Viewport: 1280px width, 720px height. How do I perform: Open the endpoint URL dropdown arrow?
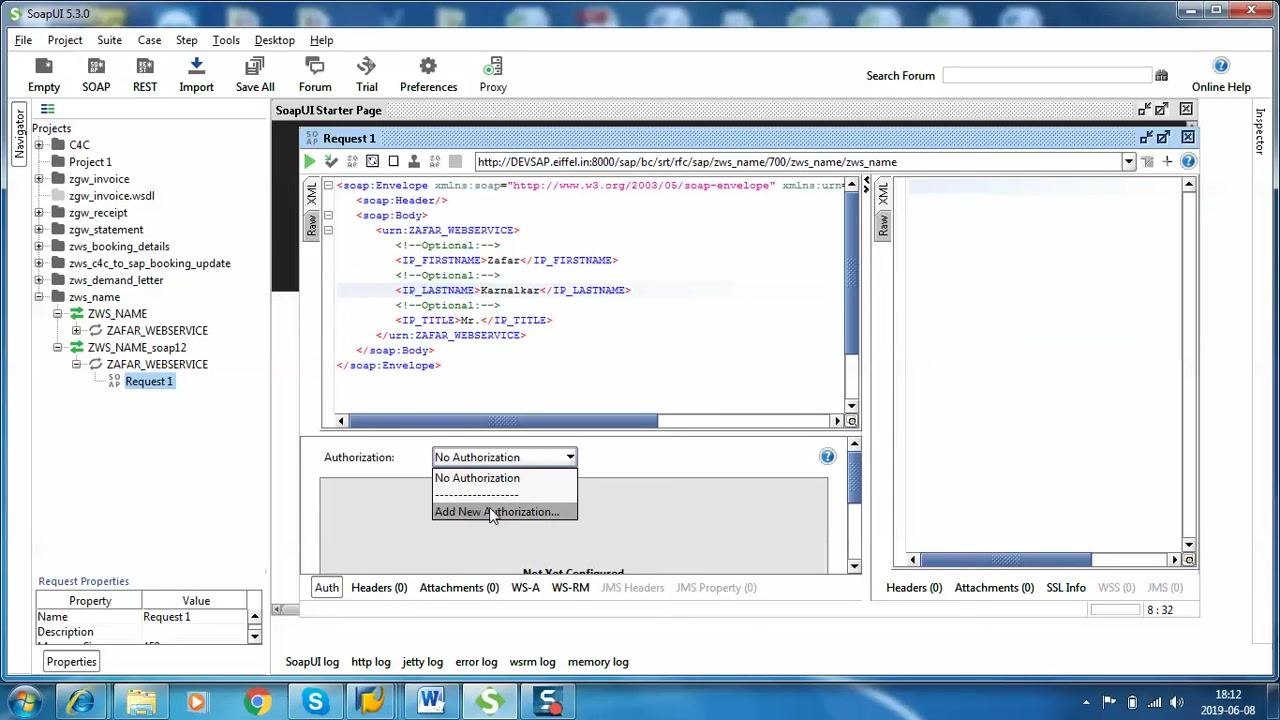click(1129, 162)
